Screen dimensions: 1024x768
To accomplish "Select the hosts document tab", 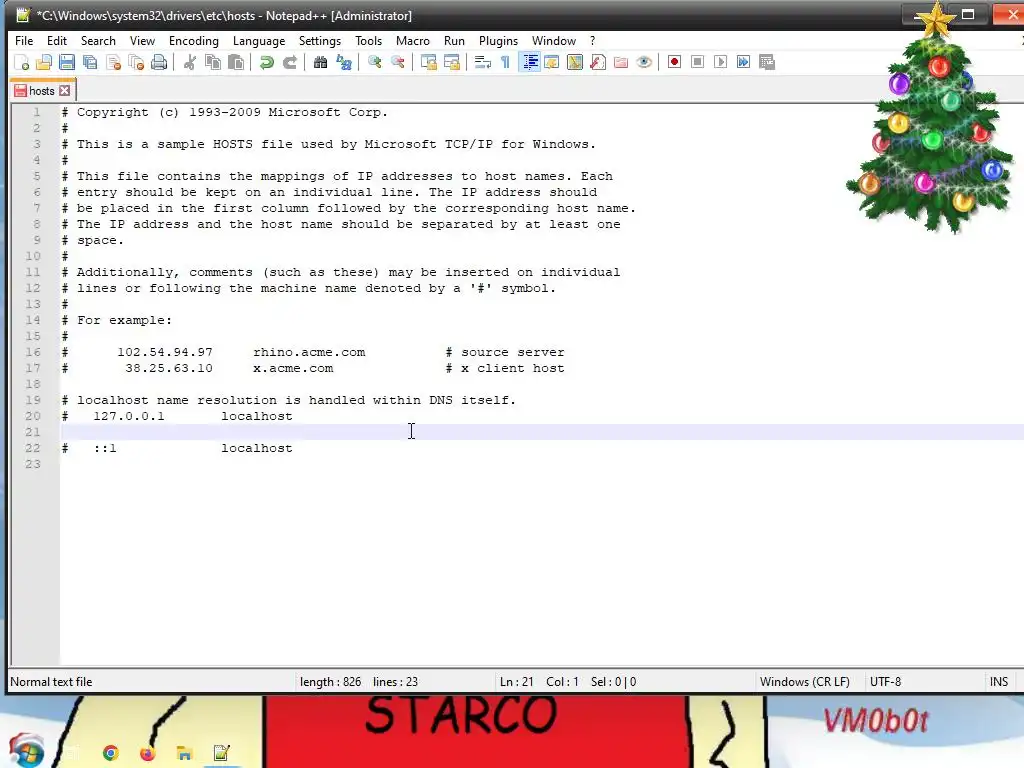I will click(x=41, y=91).
